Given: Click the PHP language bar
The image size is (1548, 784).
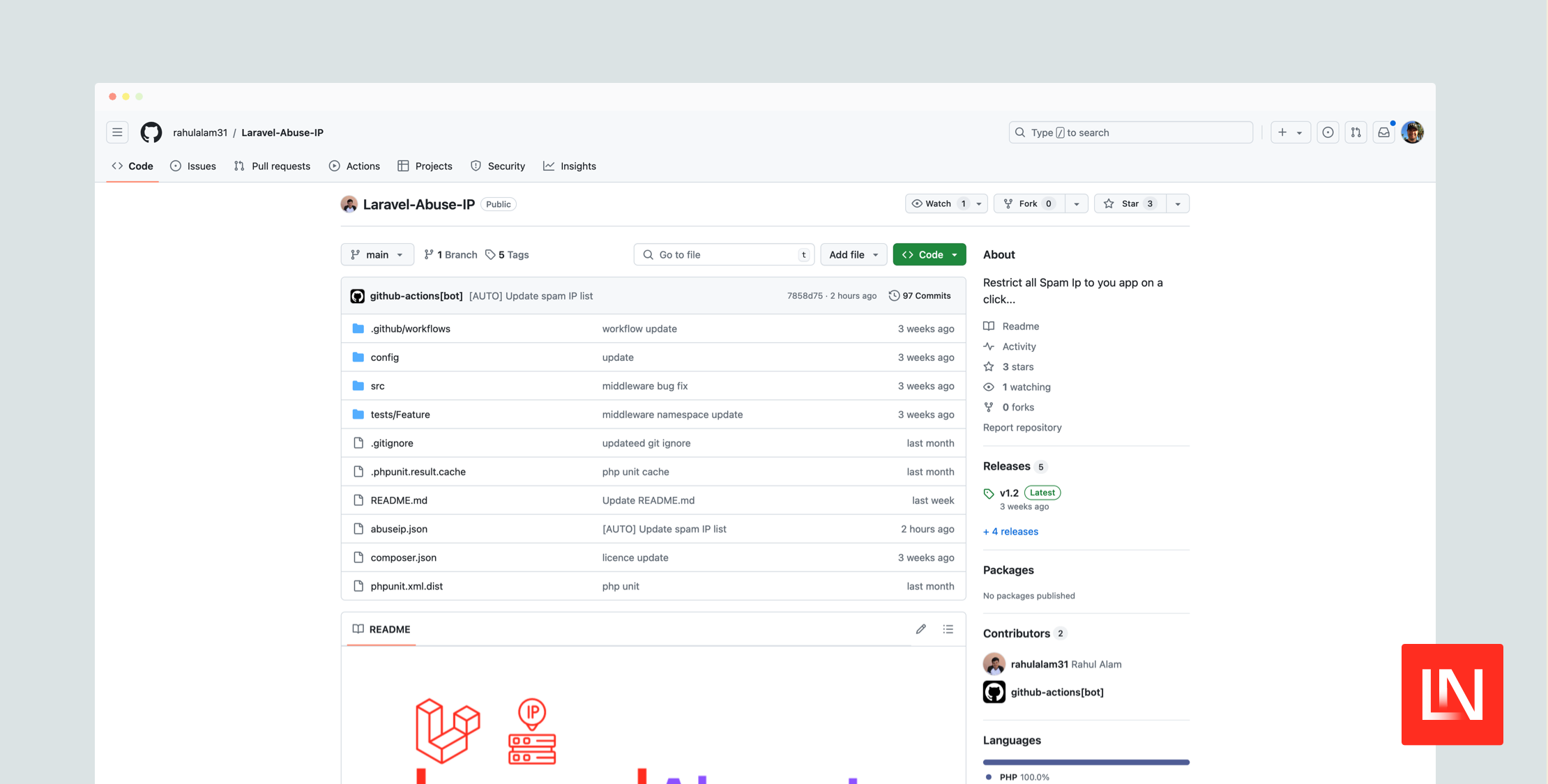Looking at the screenshot, I should coord(1086,762).
